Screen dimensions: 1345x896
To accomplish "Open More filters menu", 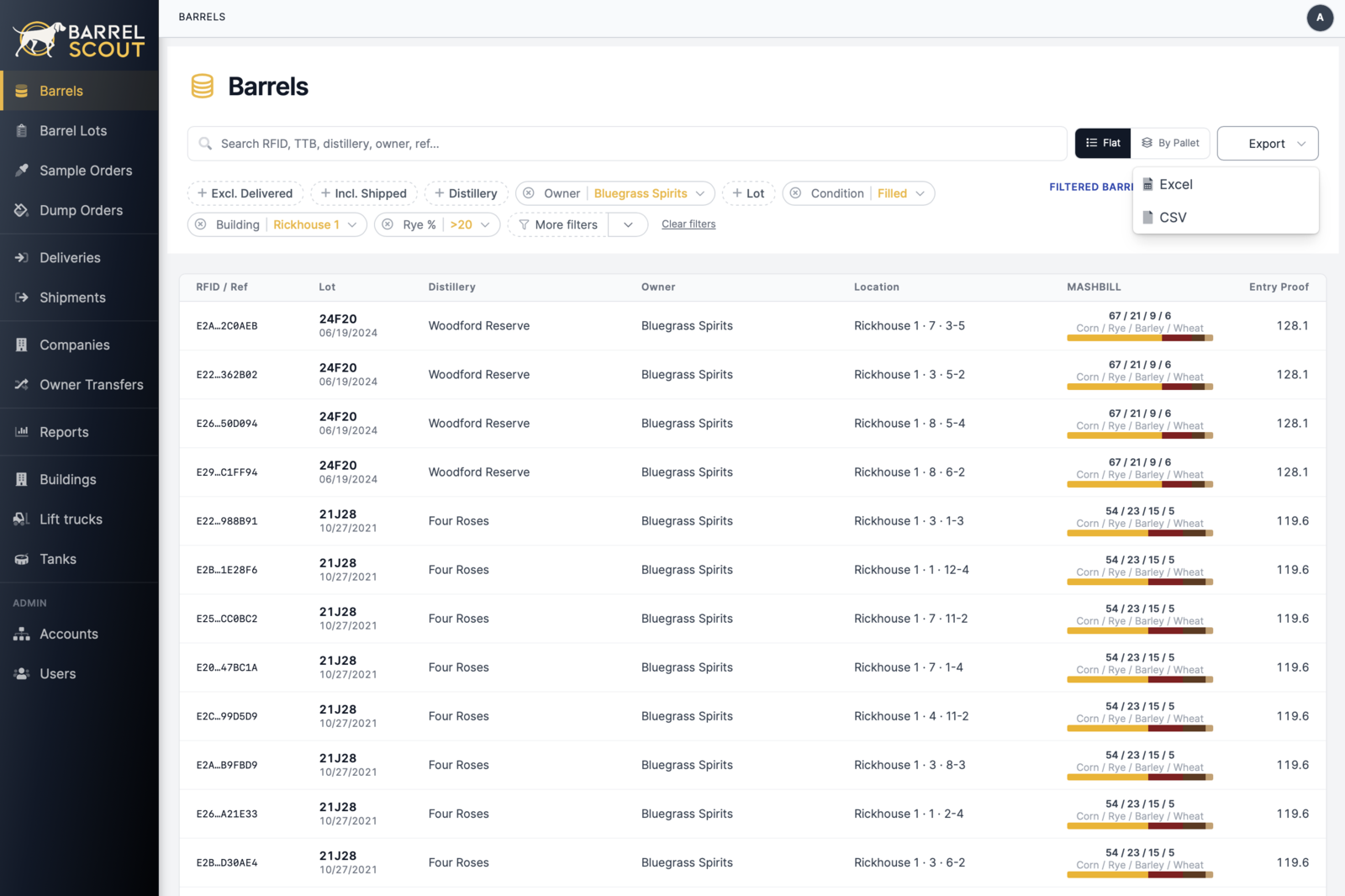I will pyautogui.click(x=557, y=224).
